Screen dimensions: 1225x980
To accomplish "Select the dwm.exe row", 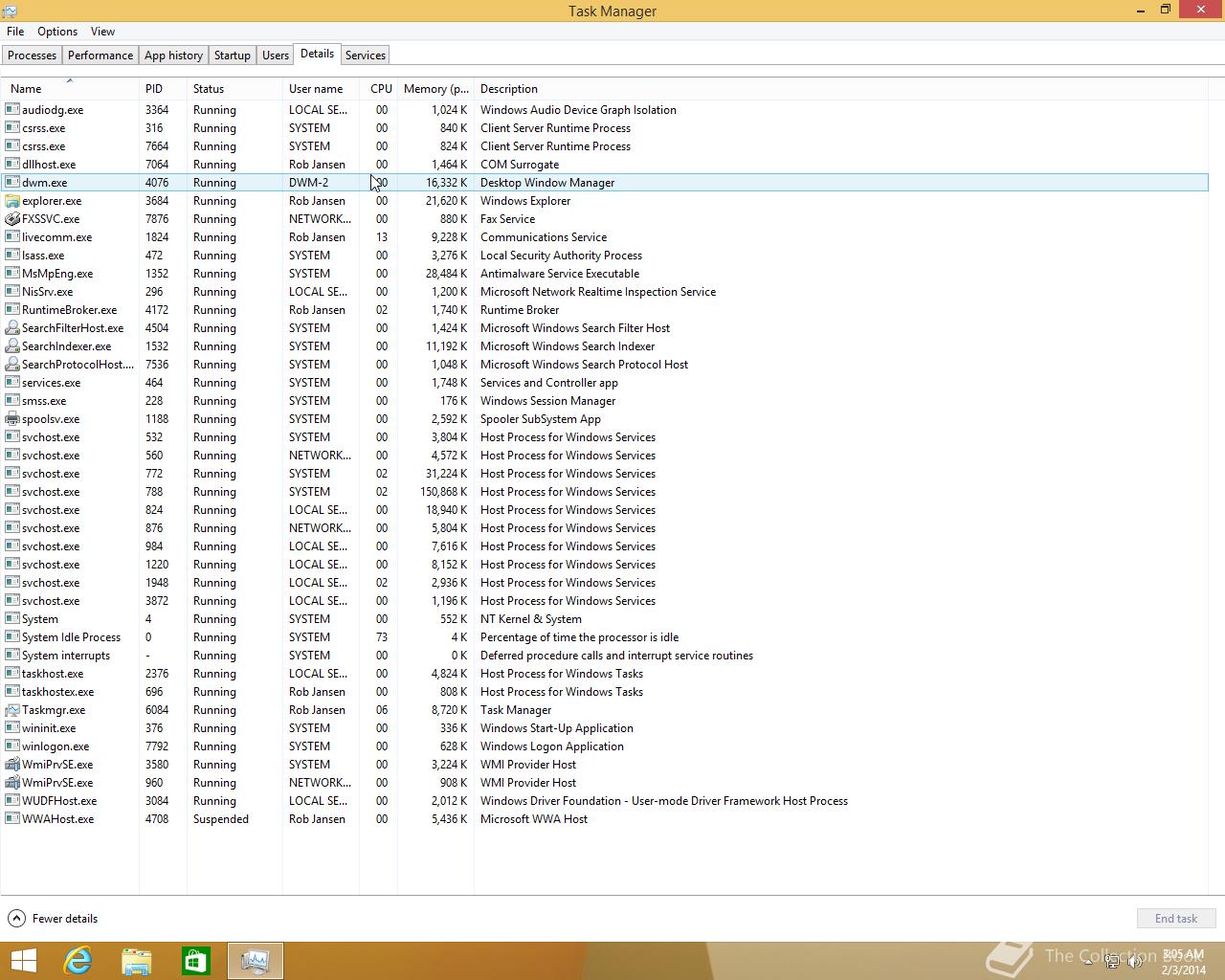I will pyautogui.click(x=605, y=183).
